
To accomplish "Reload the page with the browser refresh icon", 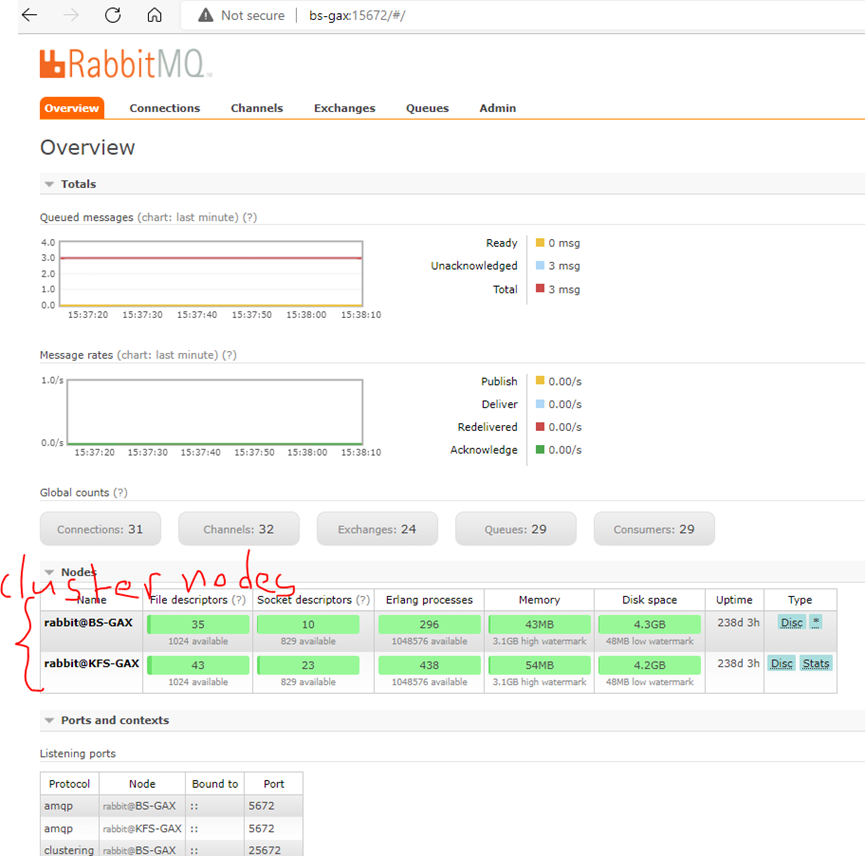I will pos(112,15).
